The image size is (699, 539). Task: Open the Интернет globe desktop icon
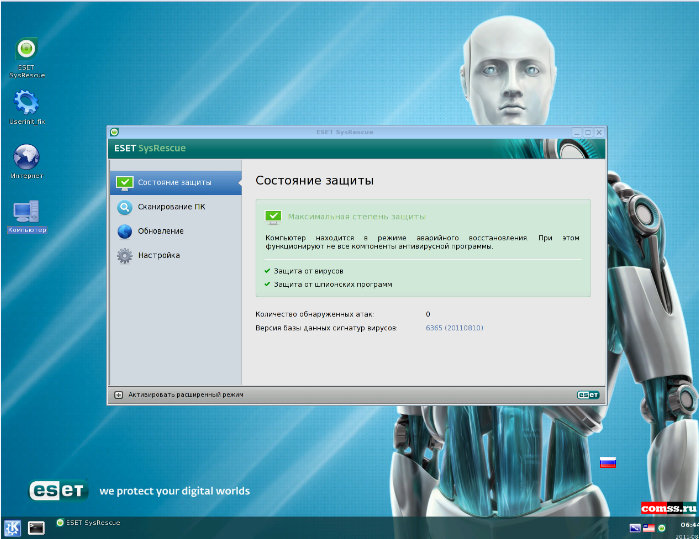(26, 161)
